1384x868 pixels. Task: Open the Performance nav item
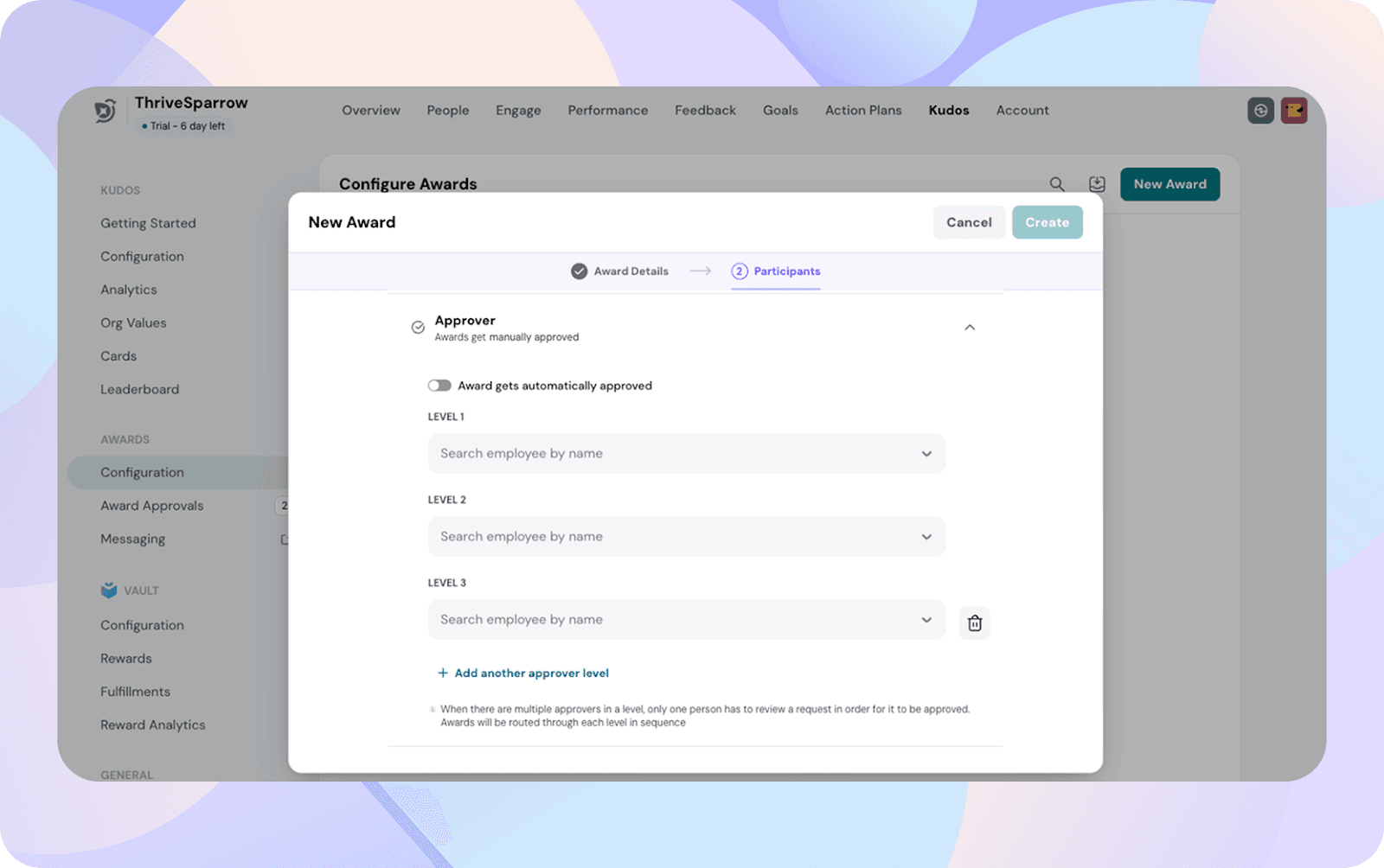point(608,111)
